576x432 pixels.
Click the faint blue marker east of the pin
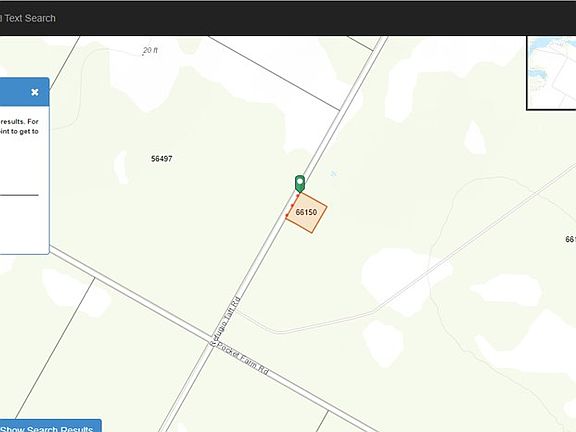point(333,173)
